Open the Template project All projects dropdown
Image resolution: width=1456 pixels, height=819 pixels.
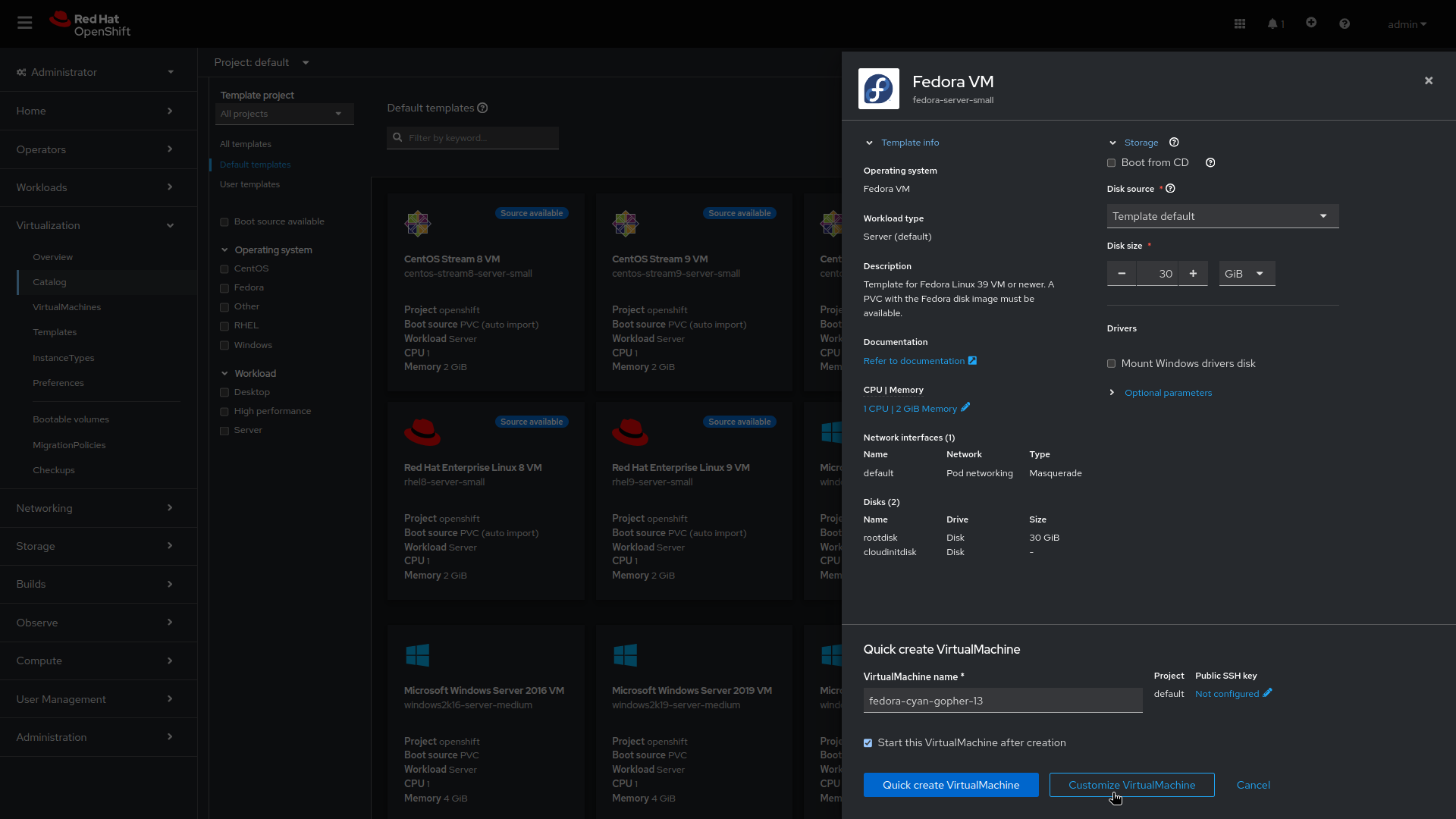[284, 114]
